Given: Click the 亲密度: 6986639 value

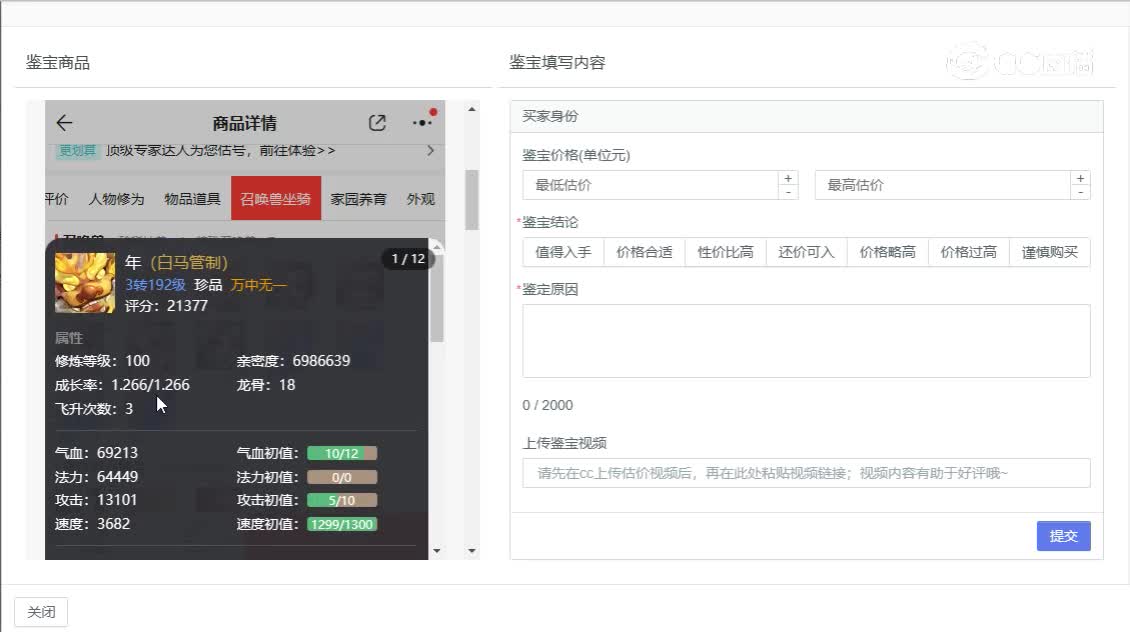Looking at the screenshot, I should [293, 360].
